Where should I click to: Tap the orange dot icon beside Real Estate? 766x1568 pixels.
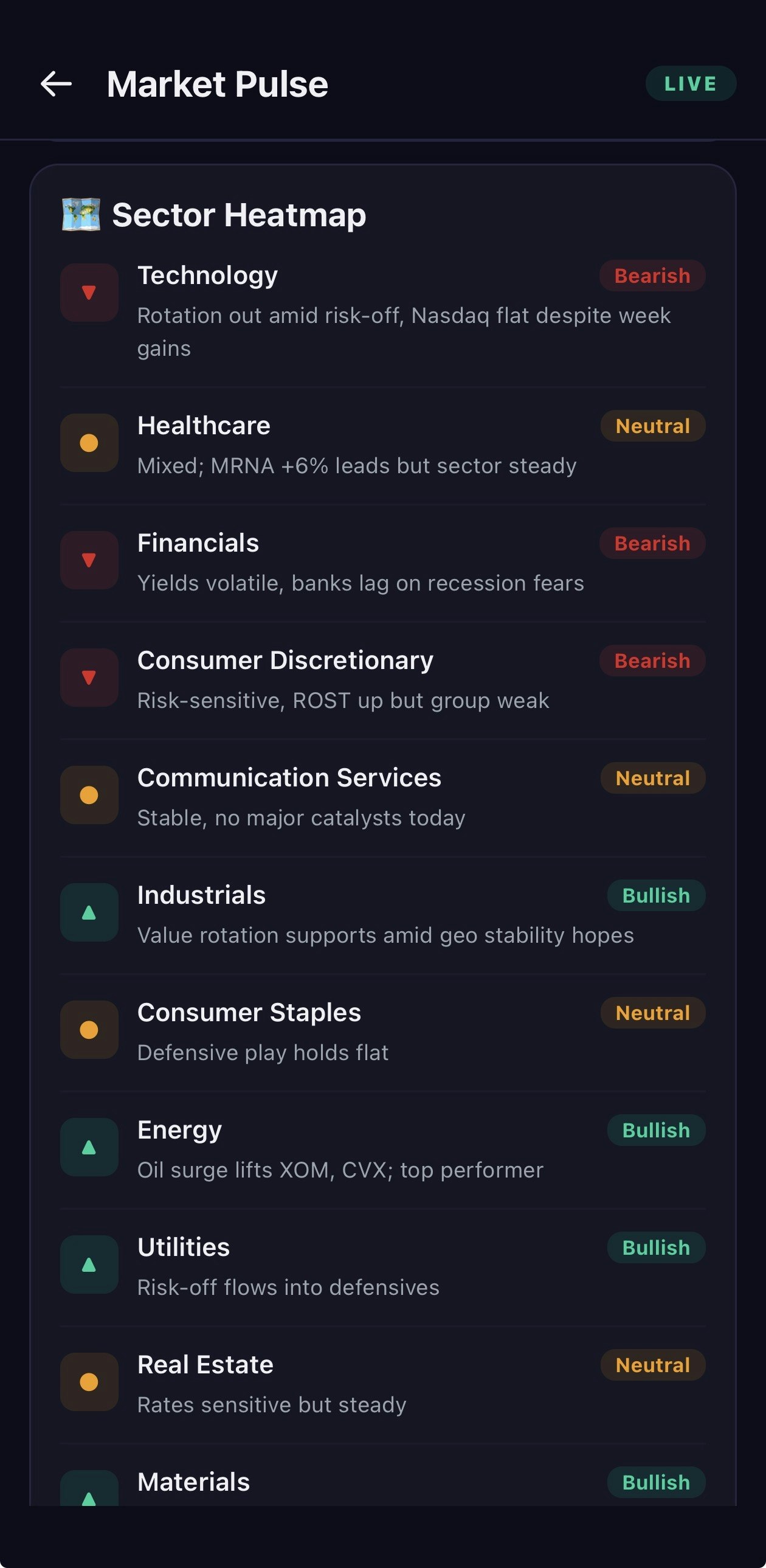tap(89, 1382)
